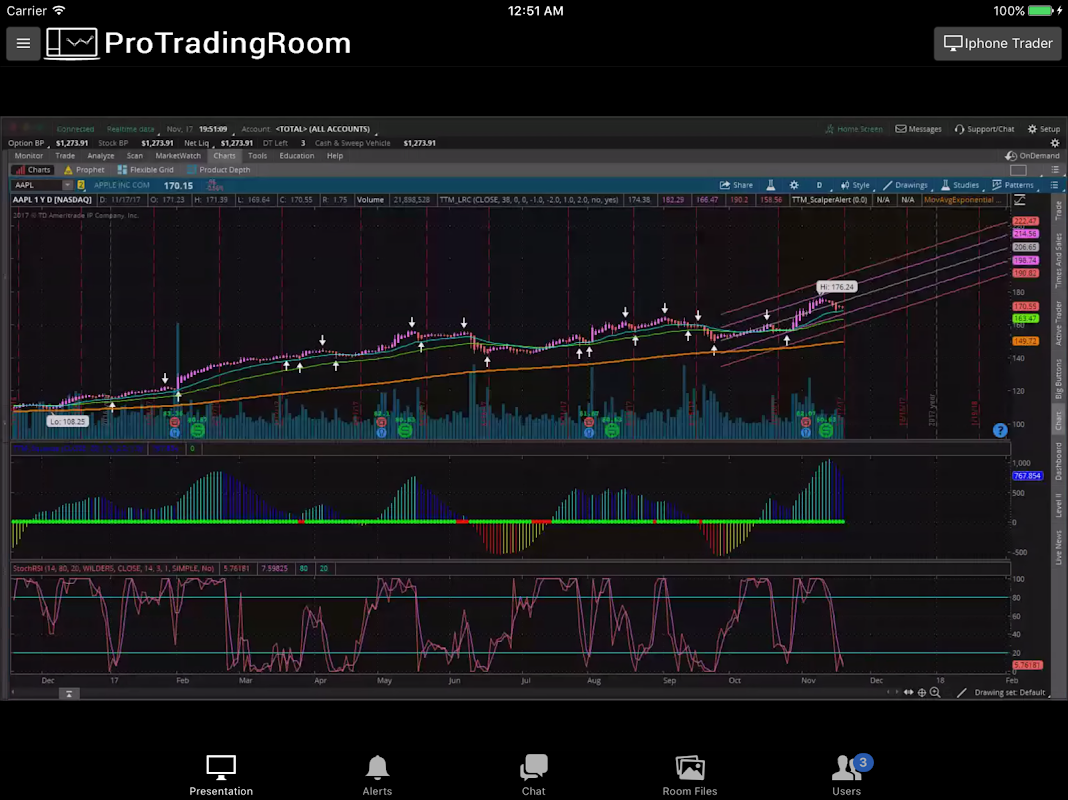Screen dimensions: 1068x800
Task: Click the drawing tool icon beside MovAvgExponential
Action: click(1020, 200)
